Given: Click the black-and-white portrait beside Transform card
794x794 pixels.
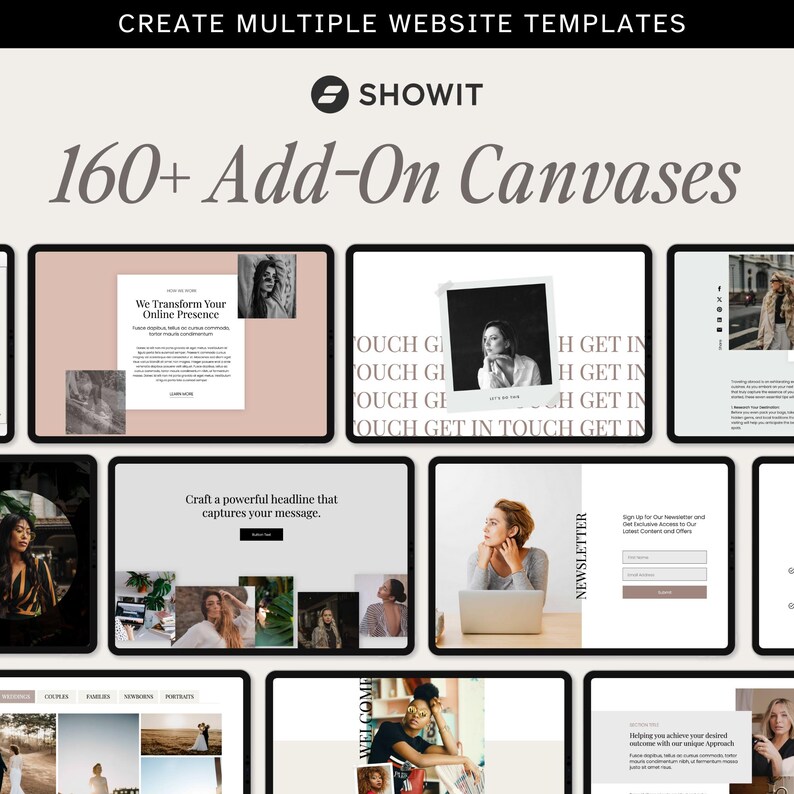Looking at the screenshot, I should tap(267, 286).
